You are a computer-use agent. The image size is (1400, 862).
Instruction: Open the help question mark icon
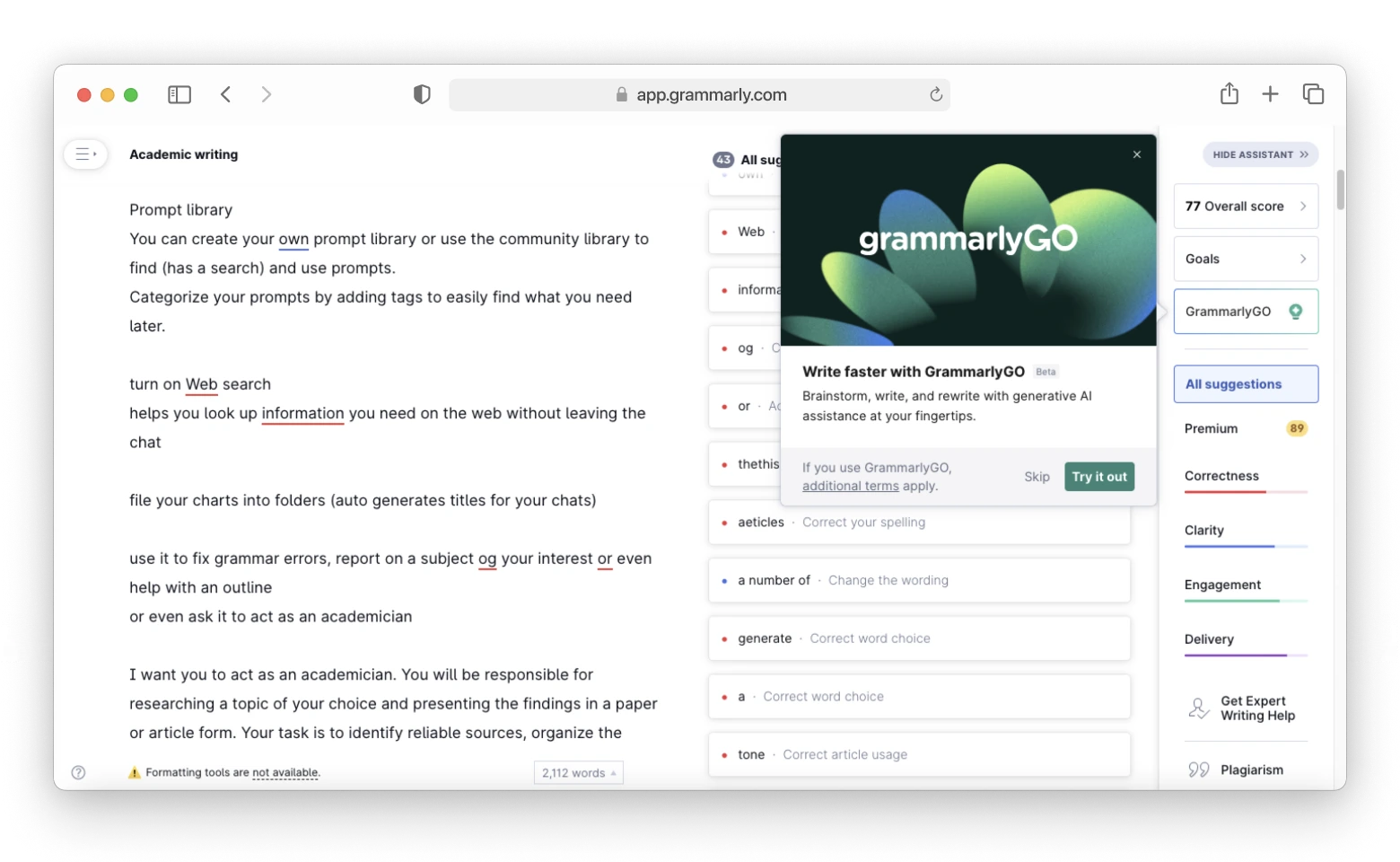pos(78,772)
